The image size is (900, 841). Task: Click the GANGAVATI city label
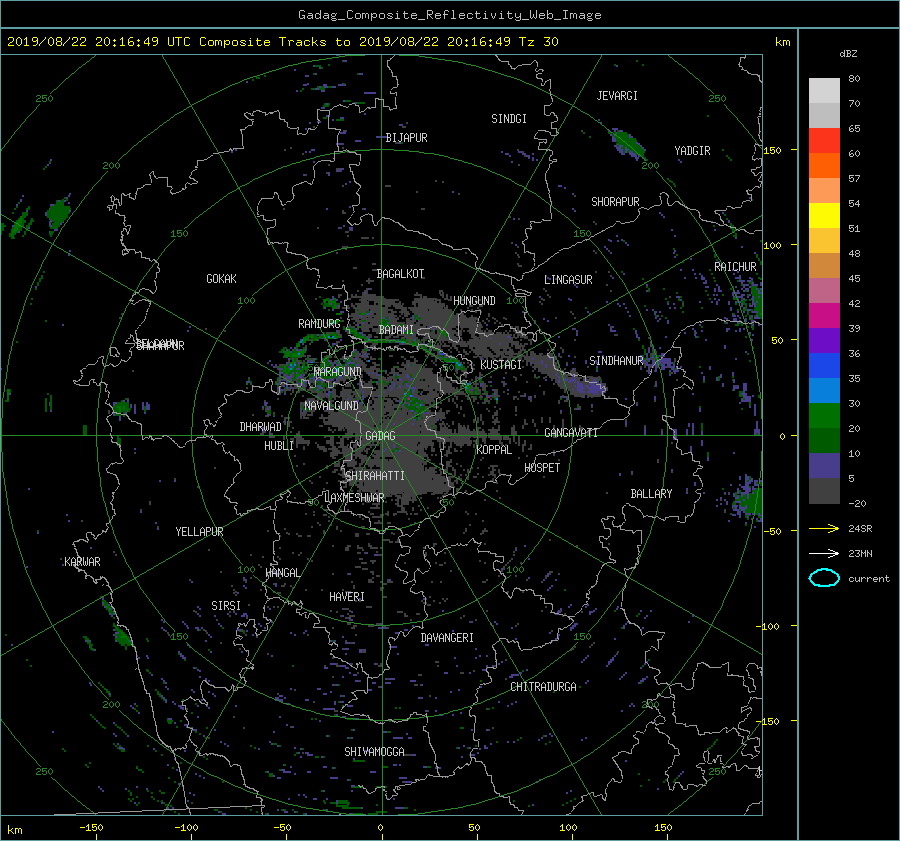pos(571,433)
